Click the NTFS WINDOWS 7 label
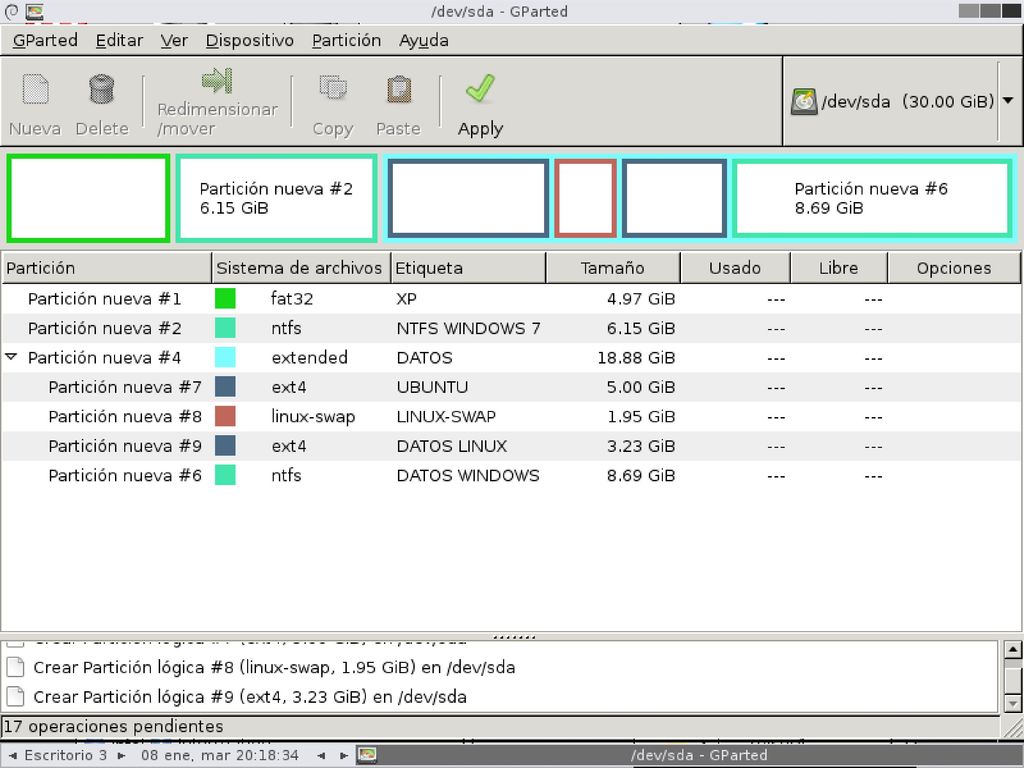This screenshot has height=768, width=1024. point(468,328)
